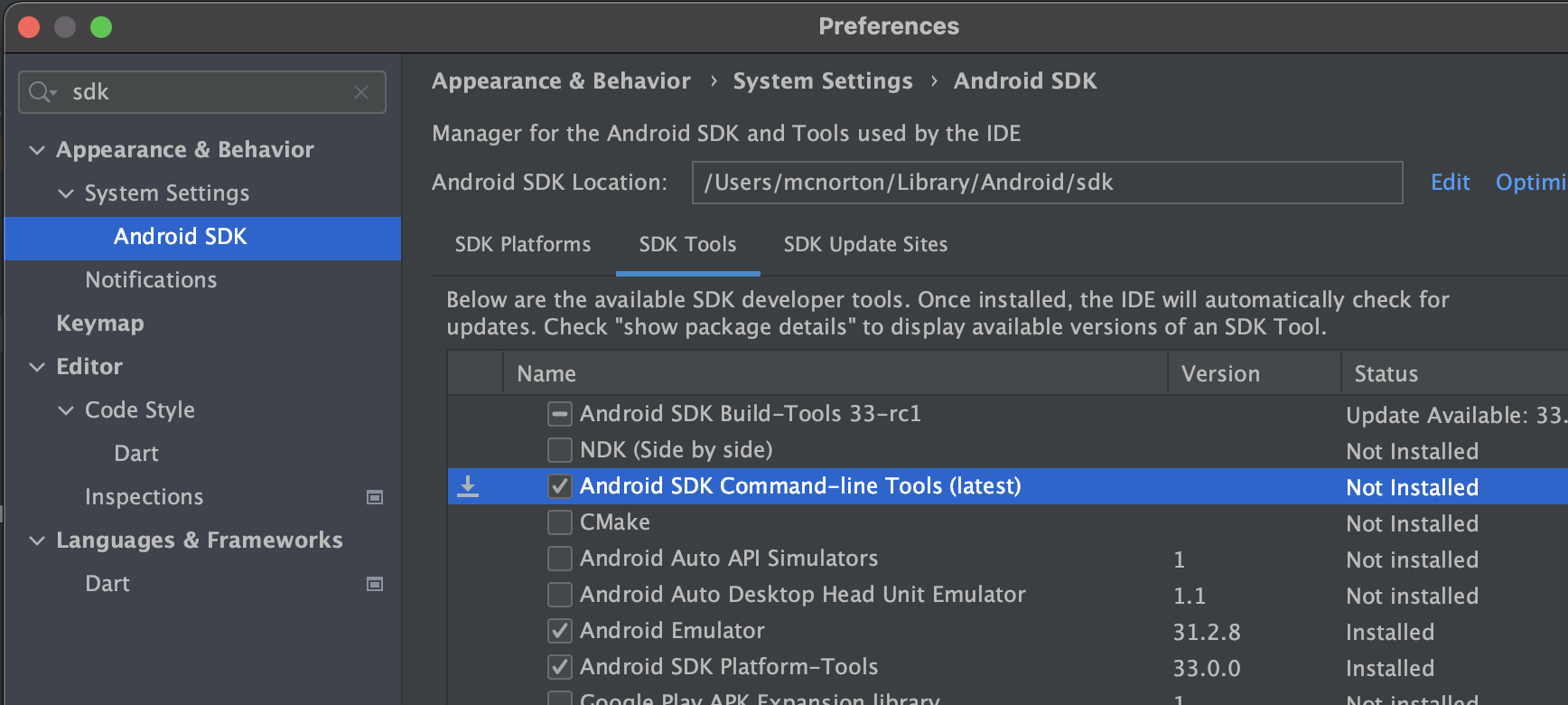Image resolution: width=1568 pixels, height=705 pixels.
Task: Collapse the Code Style node
Action: click(66, 410)
